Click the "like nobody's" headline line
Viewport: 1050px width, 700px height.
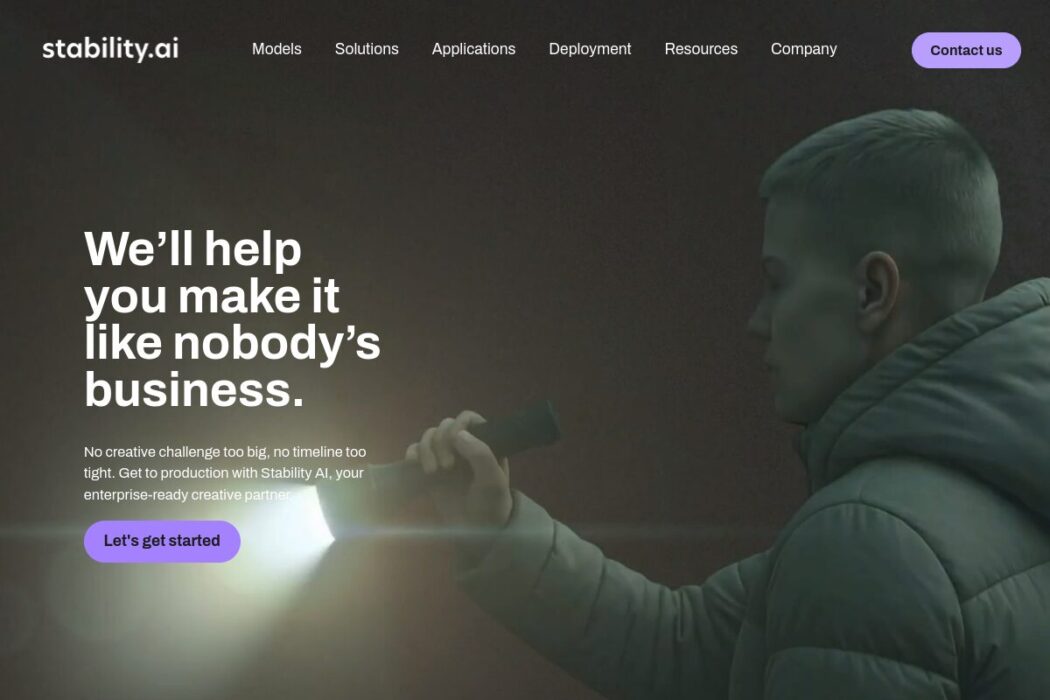(232, 343)
